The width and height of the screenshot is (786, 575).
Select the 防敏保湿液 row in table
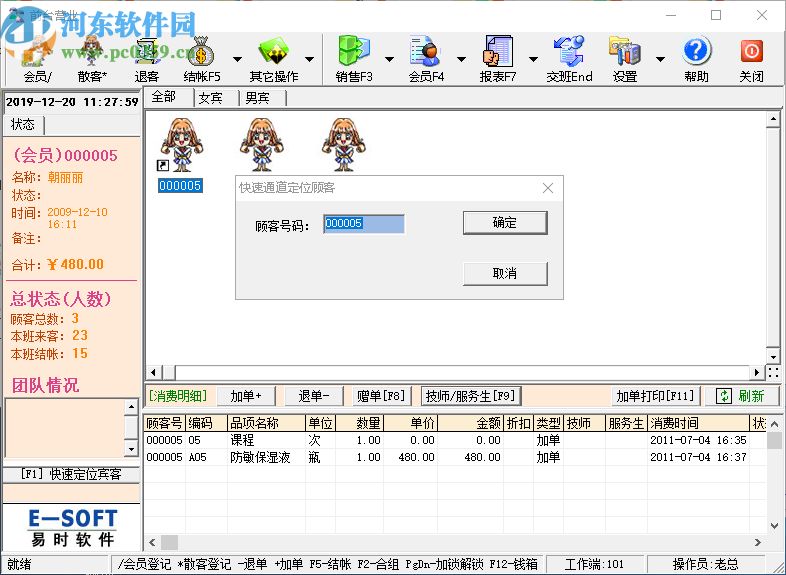click(455, 457)
